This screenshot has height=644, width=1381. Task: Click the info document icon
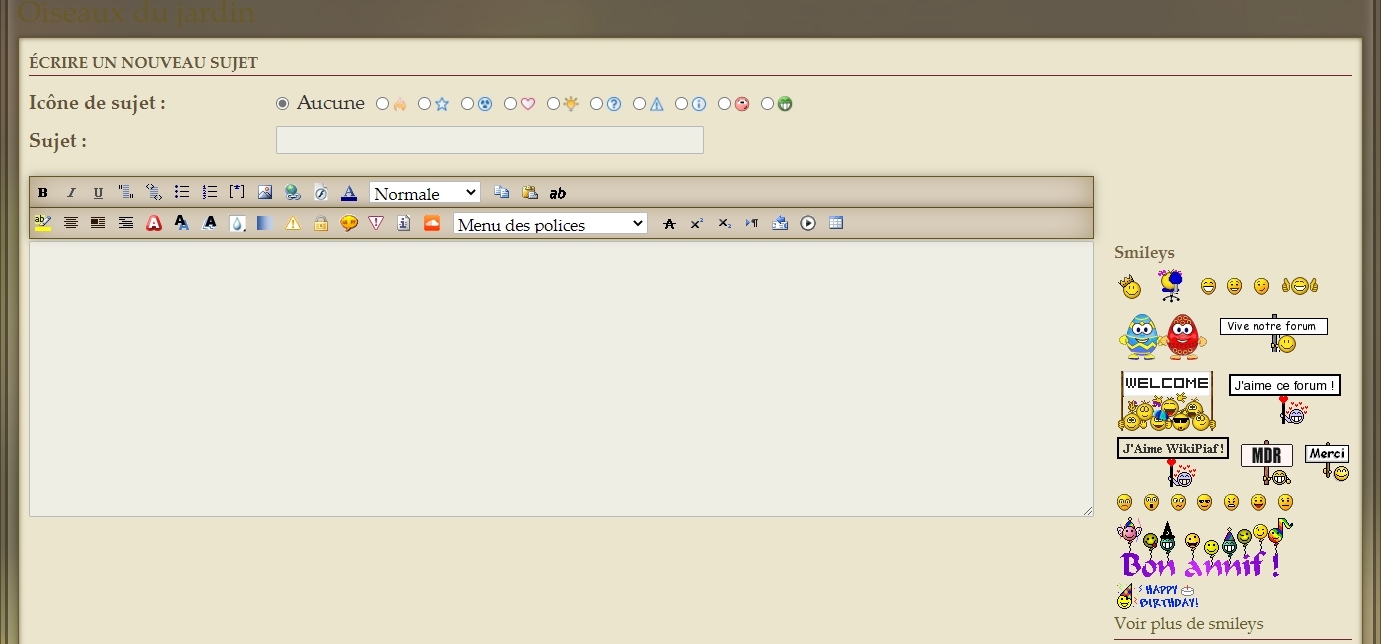(x=404, y=223)
